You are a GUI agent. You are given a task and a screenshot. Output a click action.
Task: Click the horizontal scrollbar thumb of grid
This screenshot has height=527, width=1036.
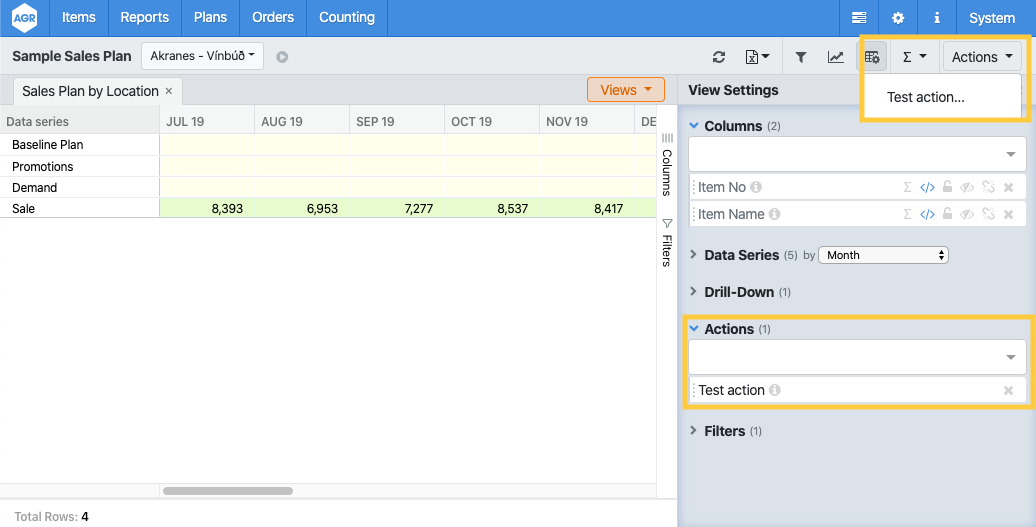(x=228, y=491)
